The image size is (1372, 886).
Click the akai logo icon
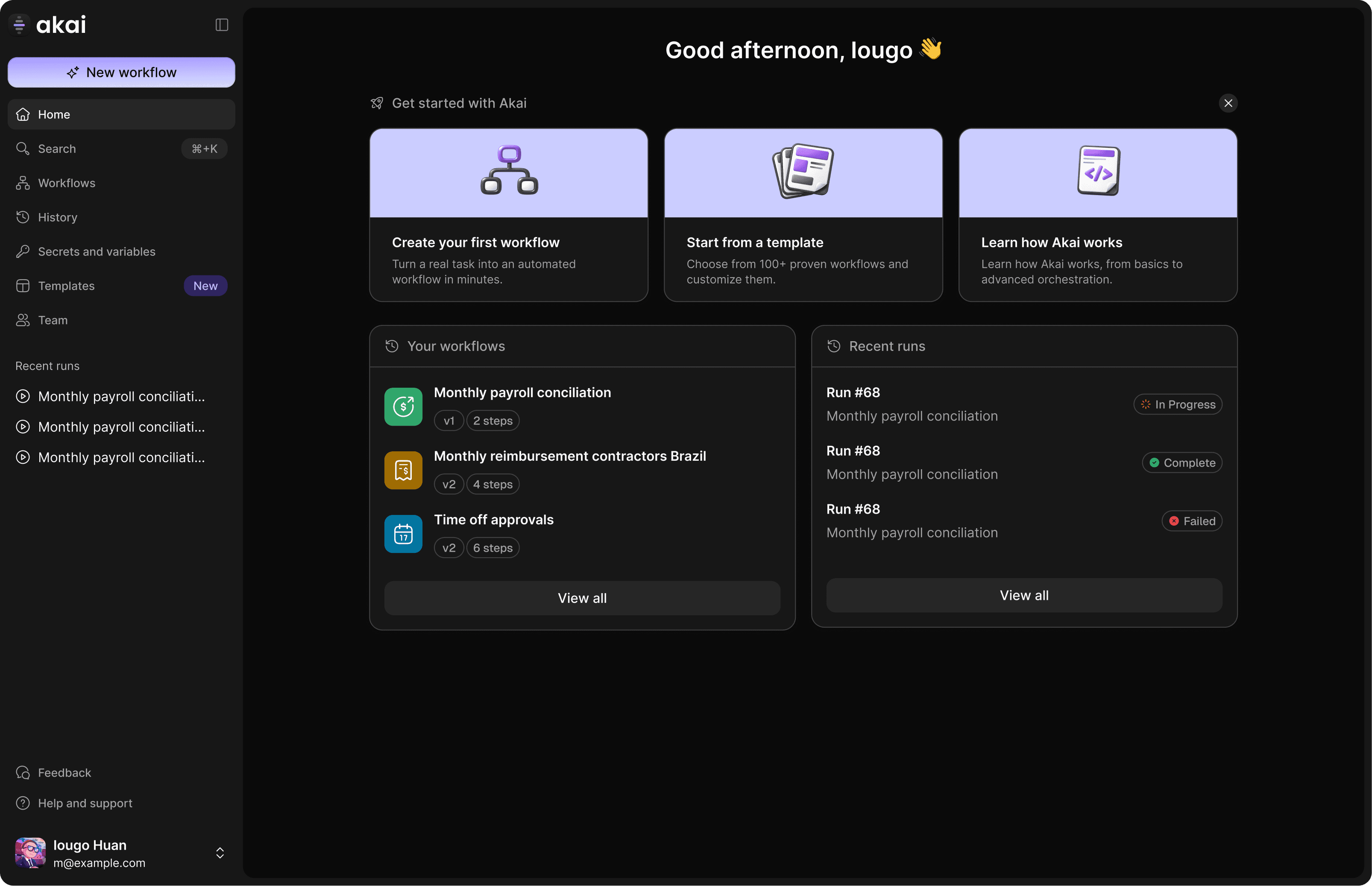19,25
